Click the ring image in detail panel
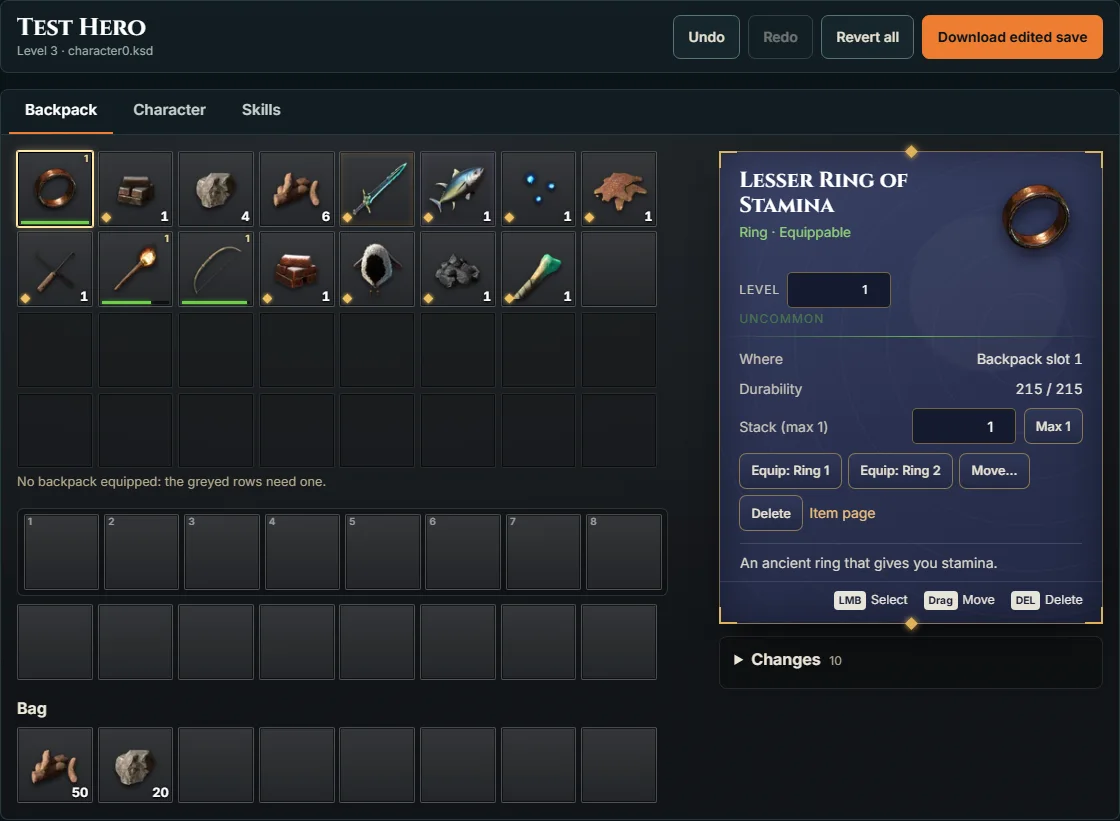This screenshot has width=1120, height=821. [x=1036, y=217]
